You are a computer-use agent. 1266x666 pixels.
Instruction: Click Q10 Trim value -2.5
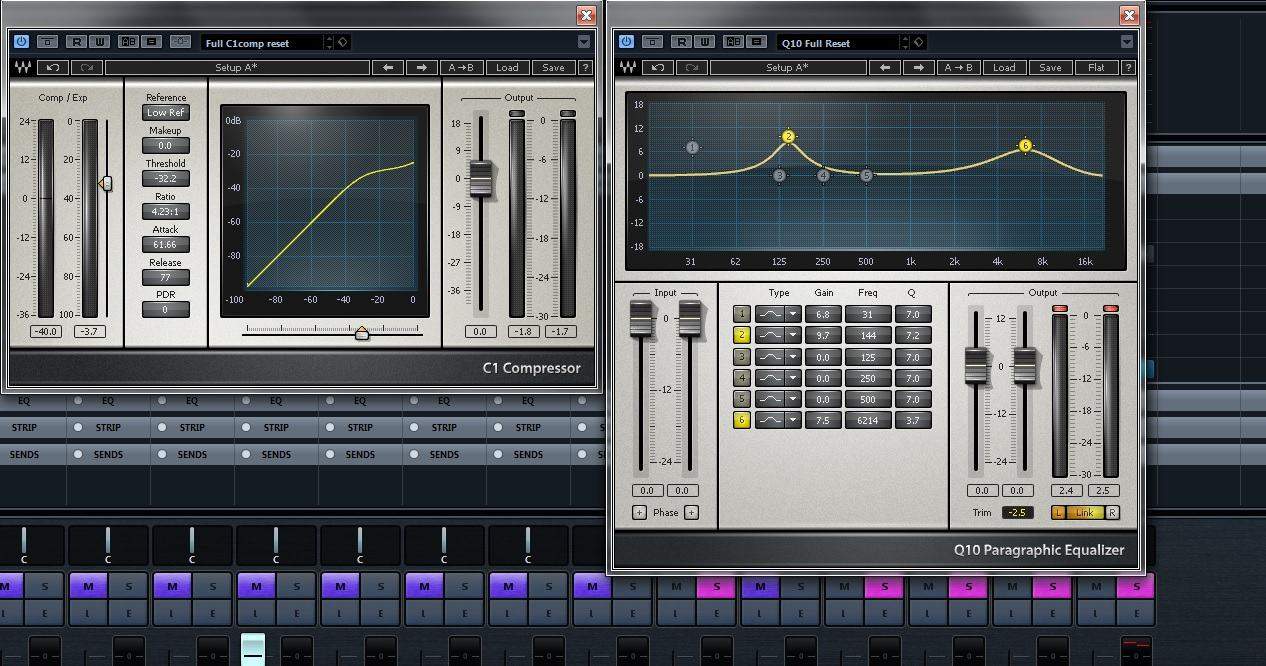(1018, 513)
